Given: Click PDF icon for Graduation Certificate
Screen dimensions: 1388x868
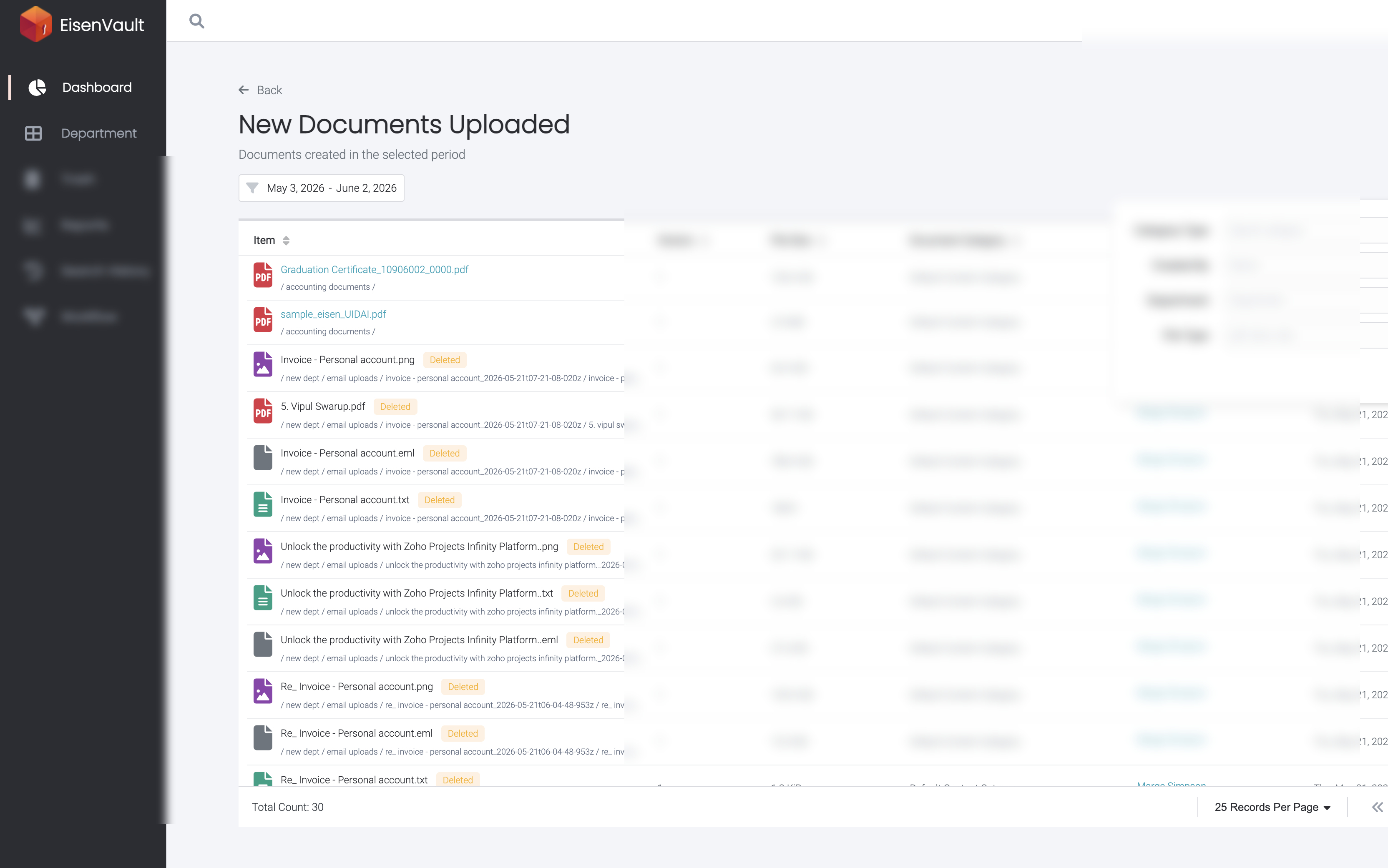Looking at the screenshot, I should point(263,275).
